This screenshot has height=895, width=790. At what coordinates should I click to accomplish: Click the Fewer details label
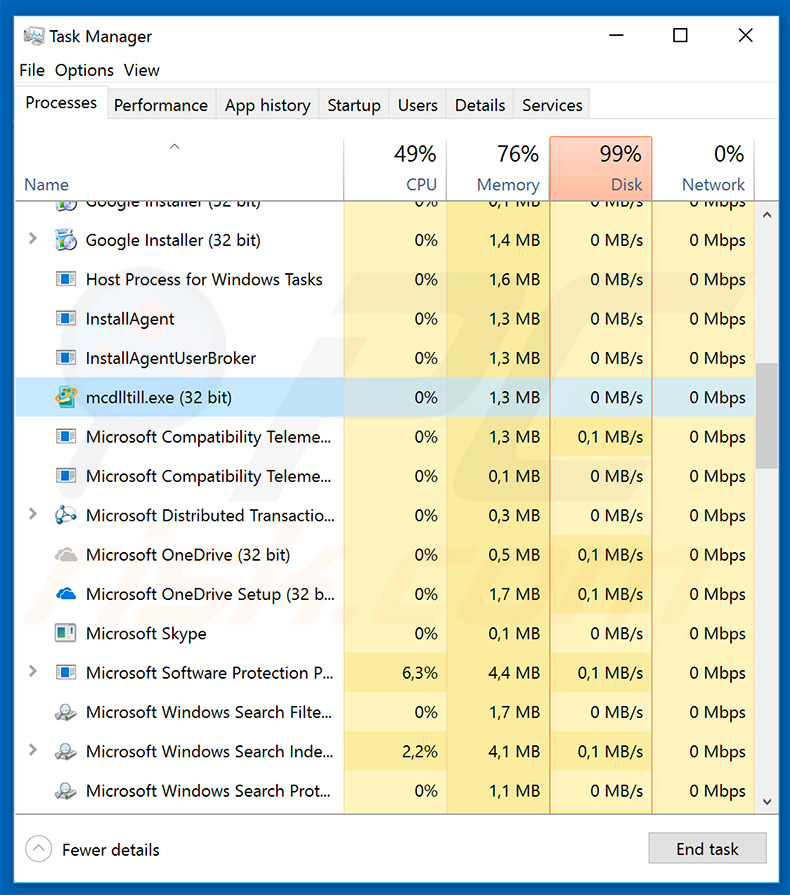[111, 850]
